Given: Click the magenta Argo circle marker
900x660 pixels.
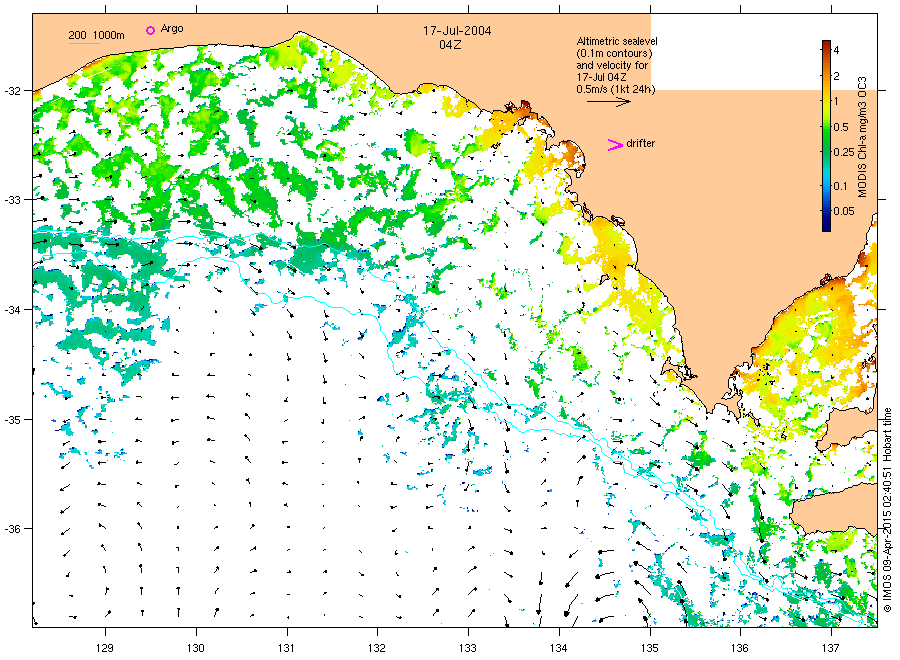Looking at the screenshot, I should [x=150, y=30].
